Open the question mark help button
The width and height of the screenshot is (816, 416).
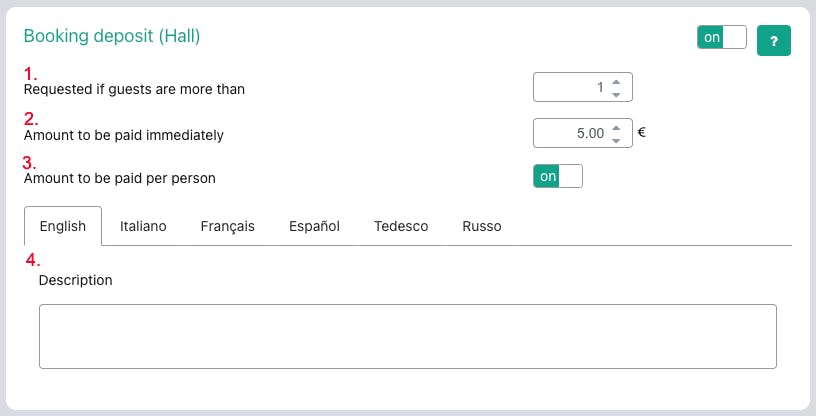[x=773, y=41]
